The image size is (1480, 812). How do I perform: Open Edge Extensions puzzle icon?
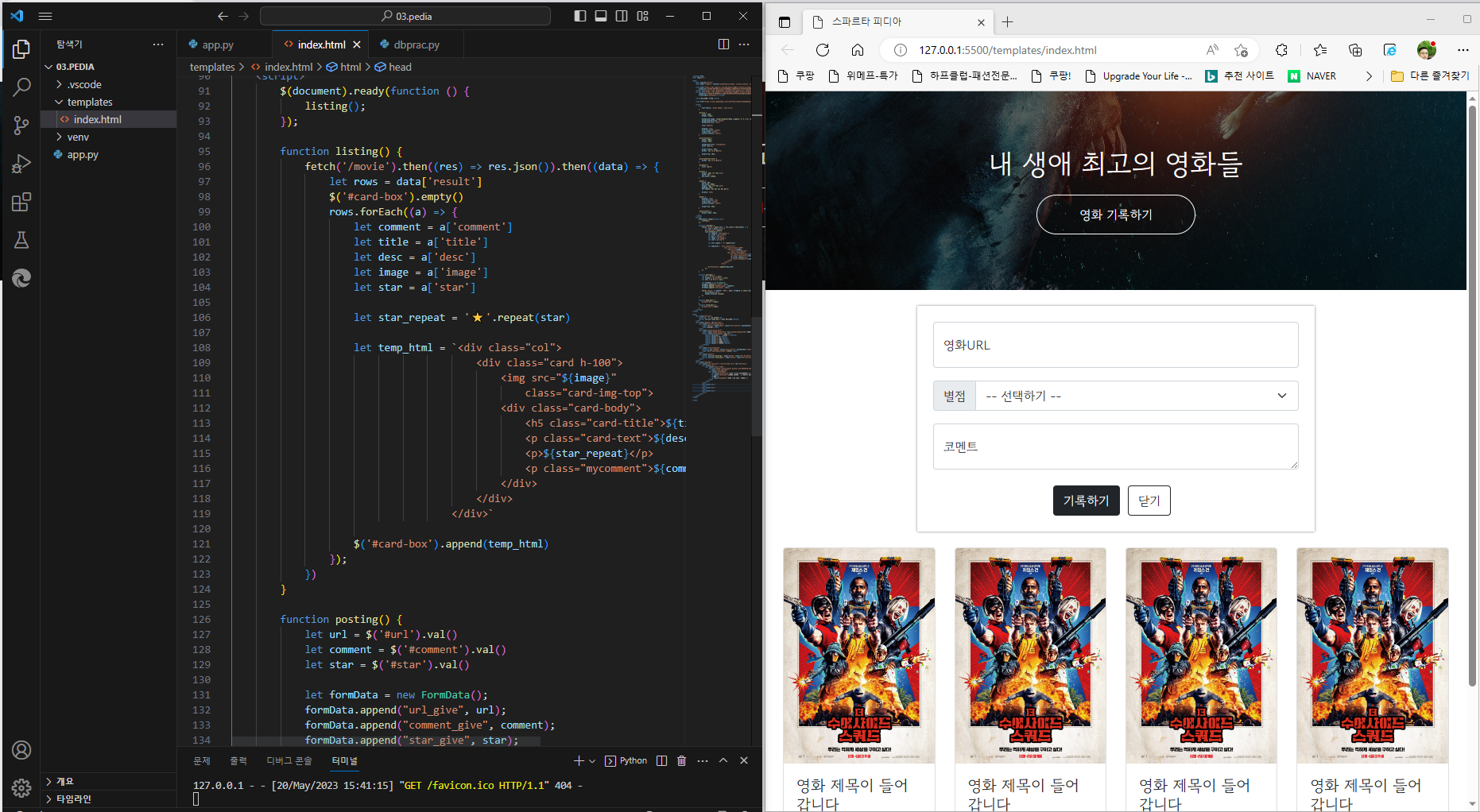(x=1281, y=50)
